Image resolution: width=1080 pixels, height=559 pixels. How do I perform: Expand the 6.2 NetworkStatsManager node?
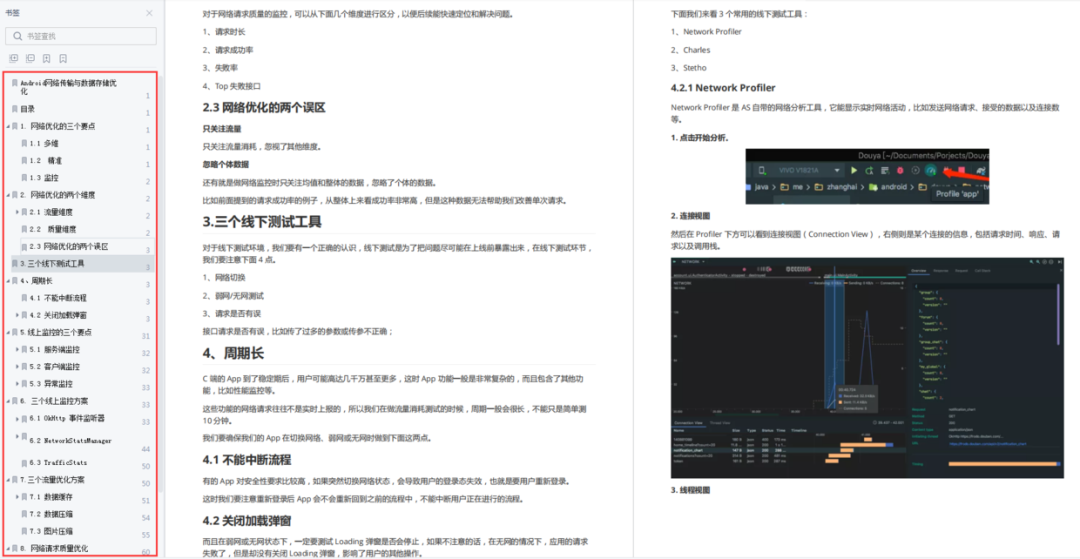coord(17,436)
